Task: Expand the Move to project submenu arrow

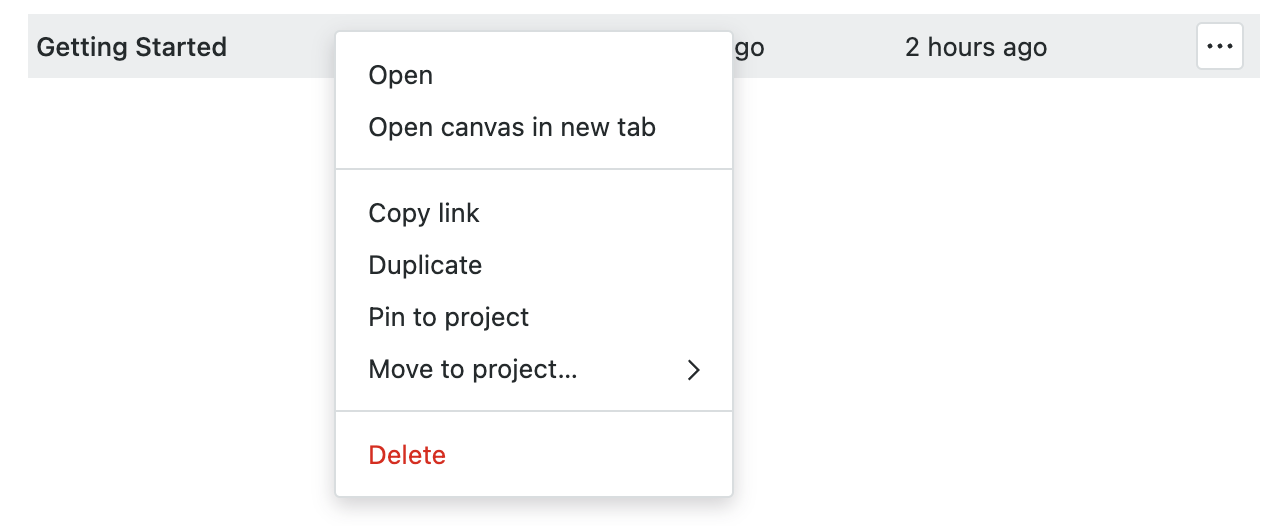Action: [694, 370]
